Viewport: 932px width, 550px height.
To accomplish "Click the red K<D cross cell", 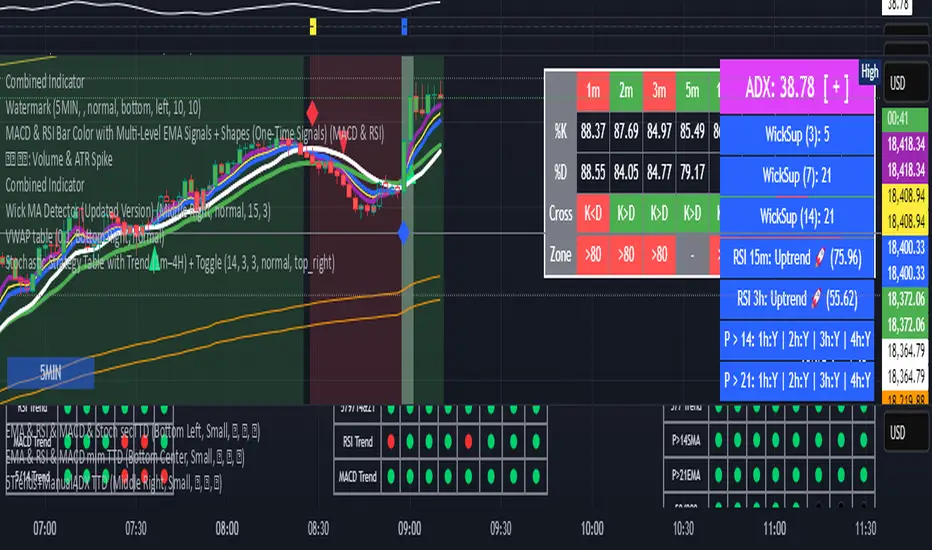I will coord(593,213).
